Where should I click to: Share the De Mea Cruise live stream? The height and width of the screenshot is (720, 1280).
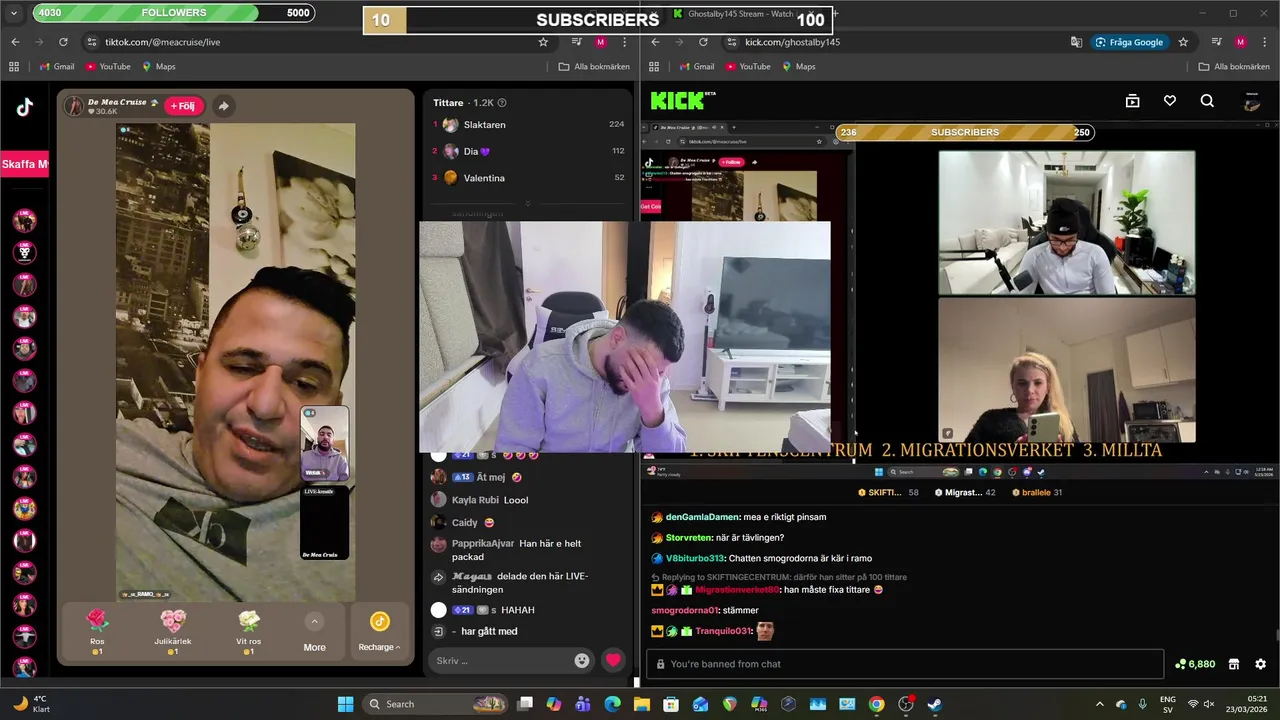223,106
